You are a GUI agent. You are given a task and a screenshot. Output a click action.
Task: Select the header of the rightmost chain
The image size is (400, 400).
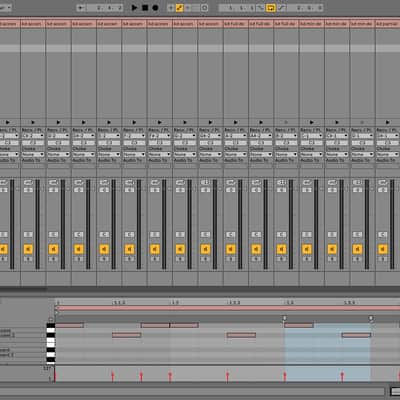click(388, 24)
